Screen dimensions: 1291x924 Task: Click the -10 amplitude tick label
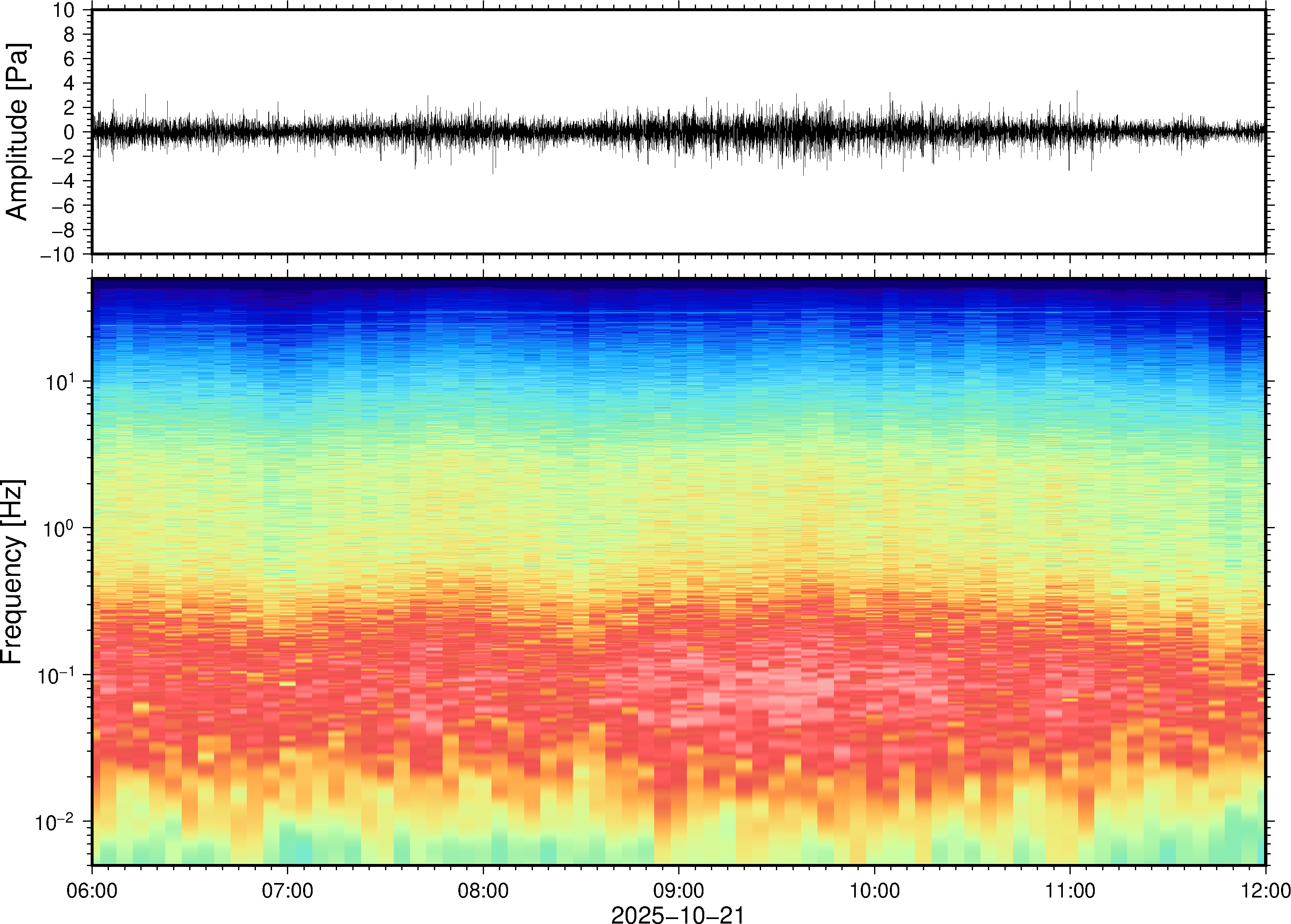click(x=58, y=255)
